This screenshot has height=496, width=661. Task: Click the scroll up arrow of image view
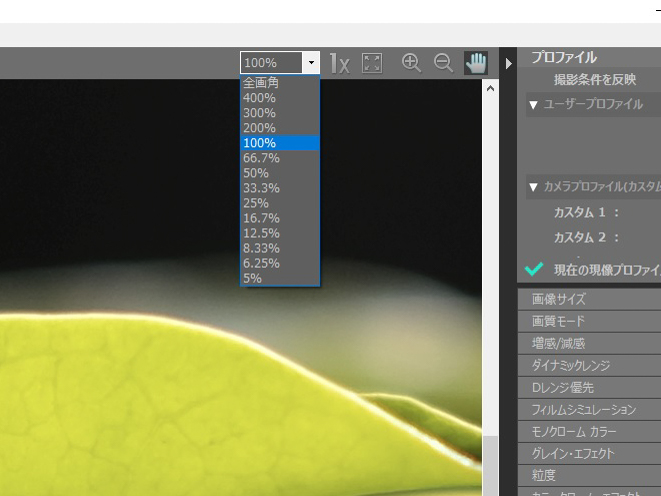(490, 88)
